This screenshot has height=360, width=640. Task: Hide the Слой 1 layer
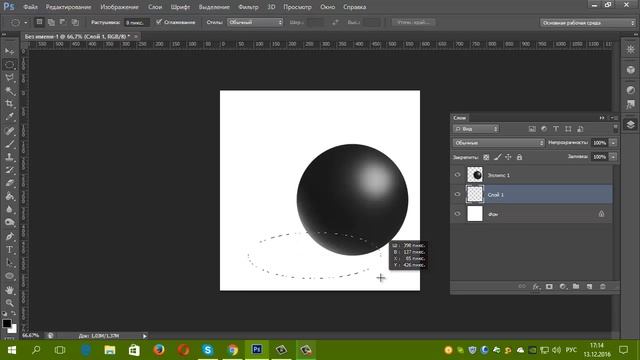(458, 194)
